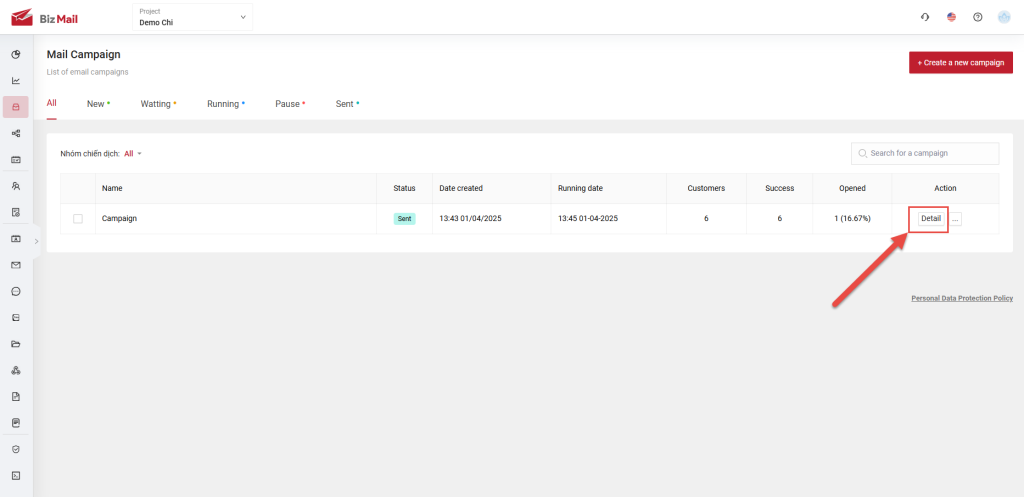Viewport: 1024px width, 497px height.
Task: Open help via the question mark icon
Action: (x=978, y=17)
